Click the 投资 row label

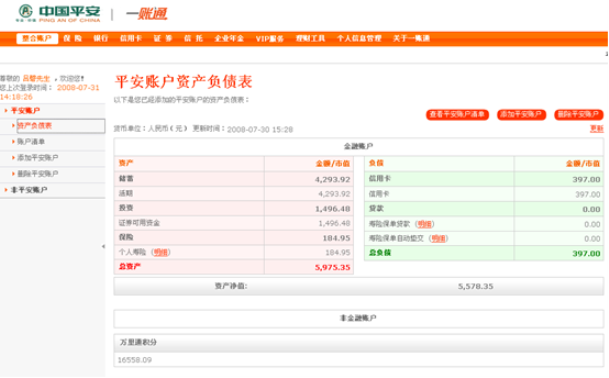126,208
